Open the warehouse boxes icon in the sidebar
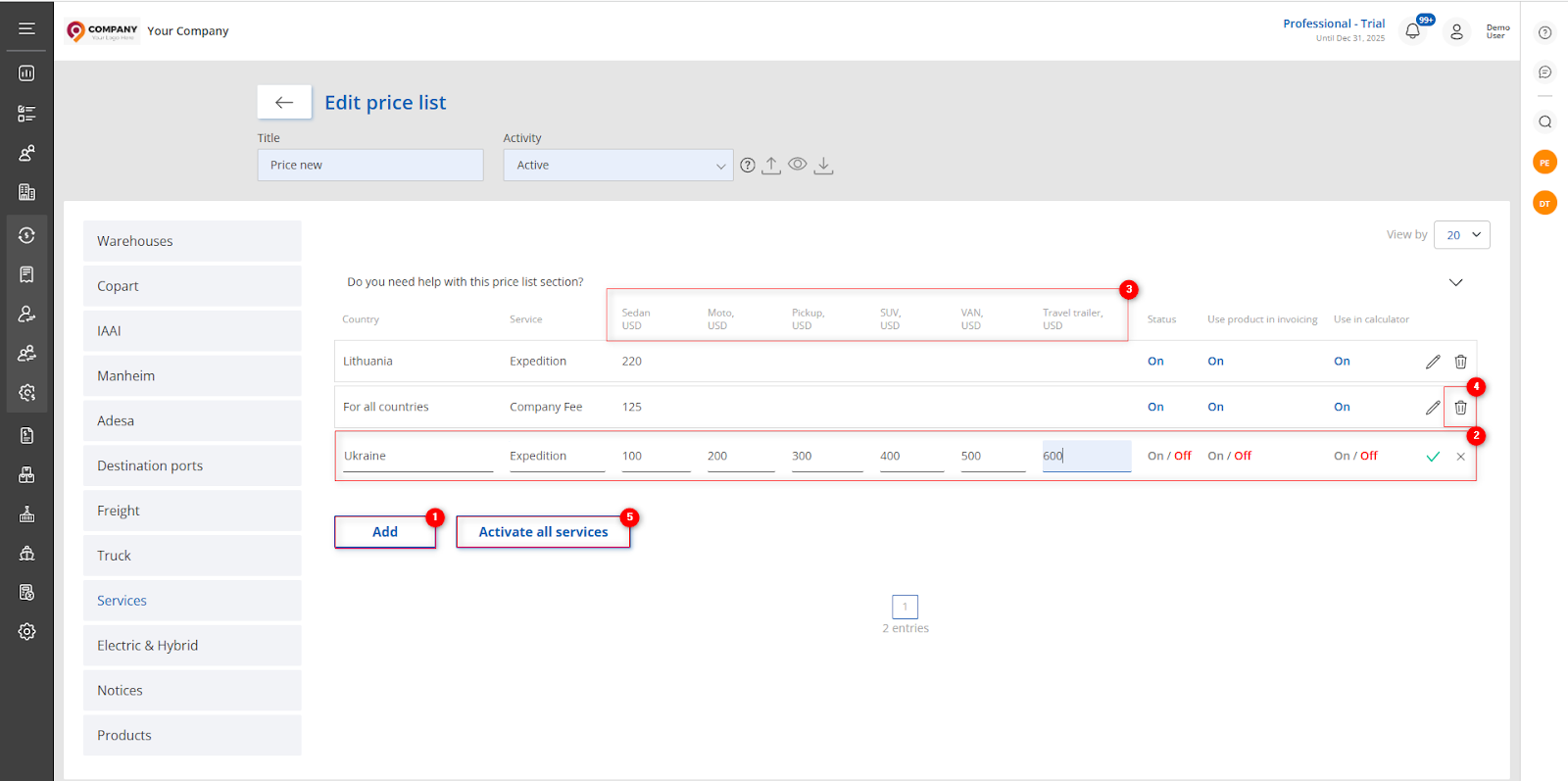Image resolution: width=1568 pixels, height=781 pixels. point(26,474)
